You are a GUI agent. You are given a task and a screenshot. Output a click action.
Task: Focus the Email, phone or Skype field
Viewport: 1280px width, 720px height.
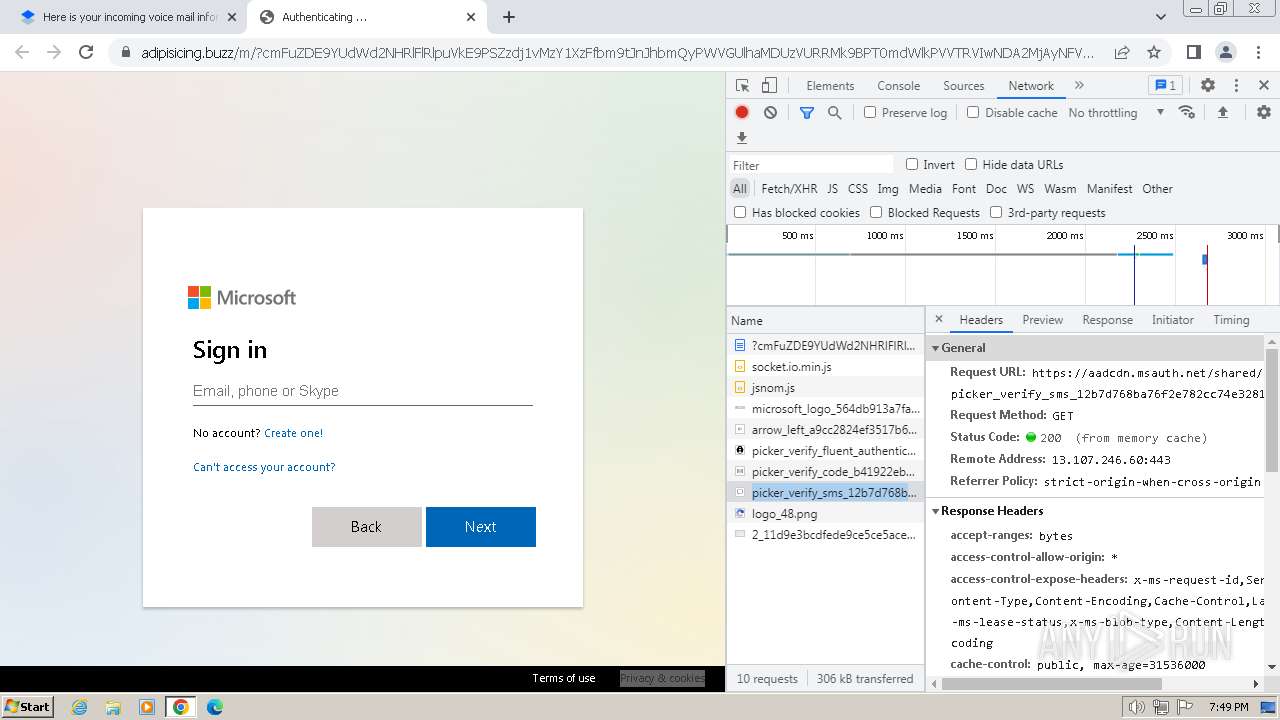362,391
